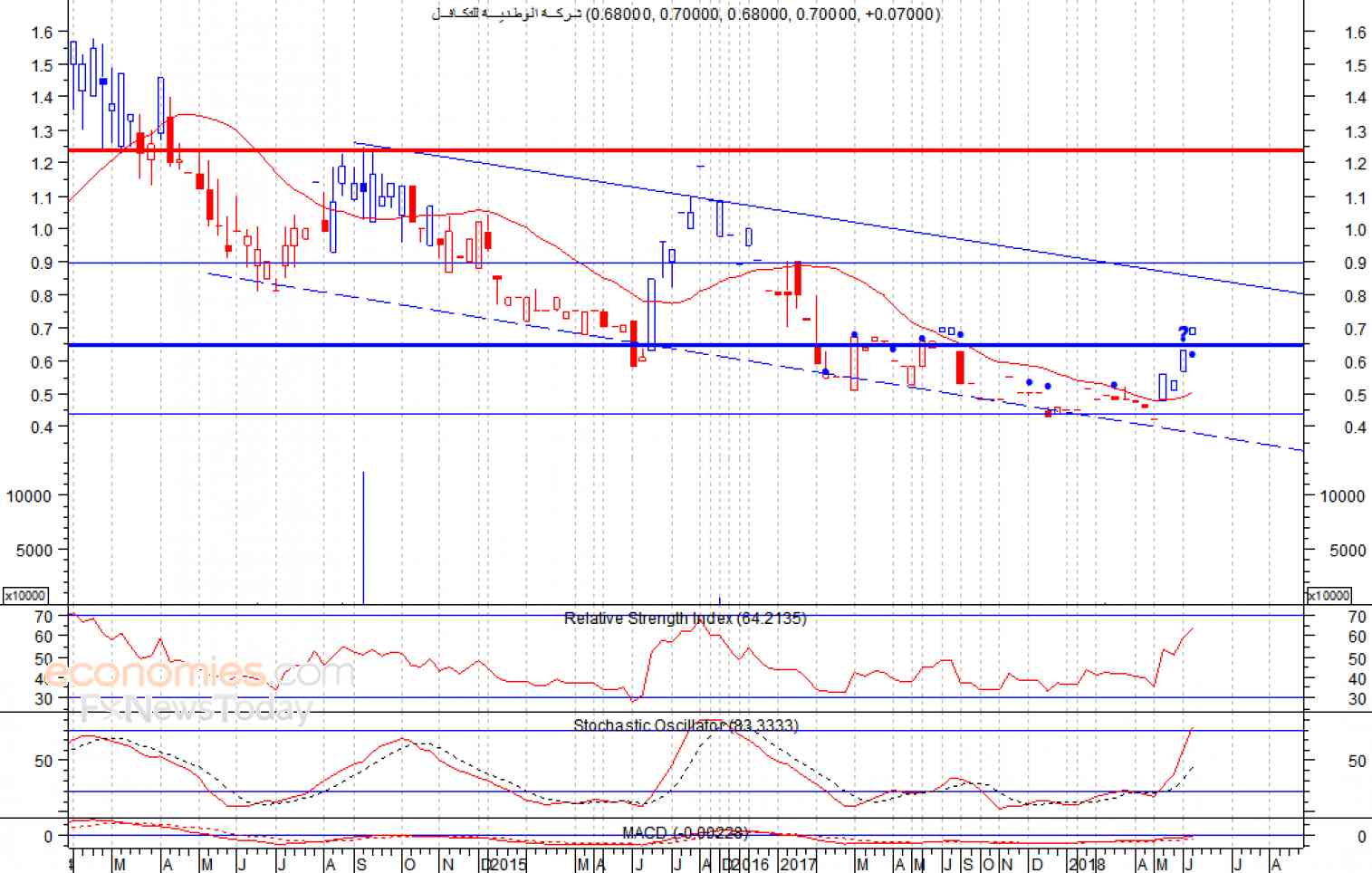Click the 1.6 price label on right axis

click(1356, 33)
